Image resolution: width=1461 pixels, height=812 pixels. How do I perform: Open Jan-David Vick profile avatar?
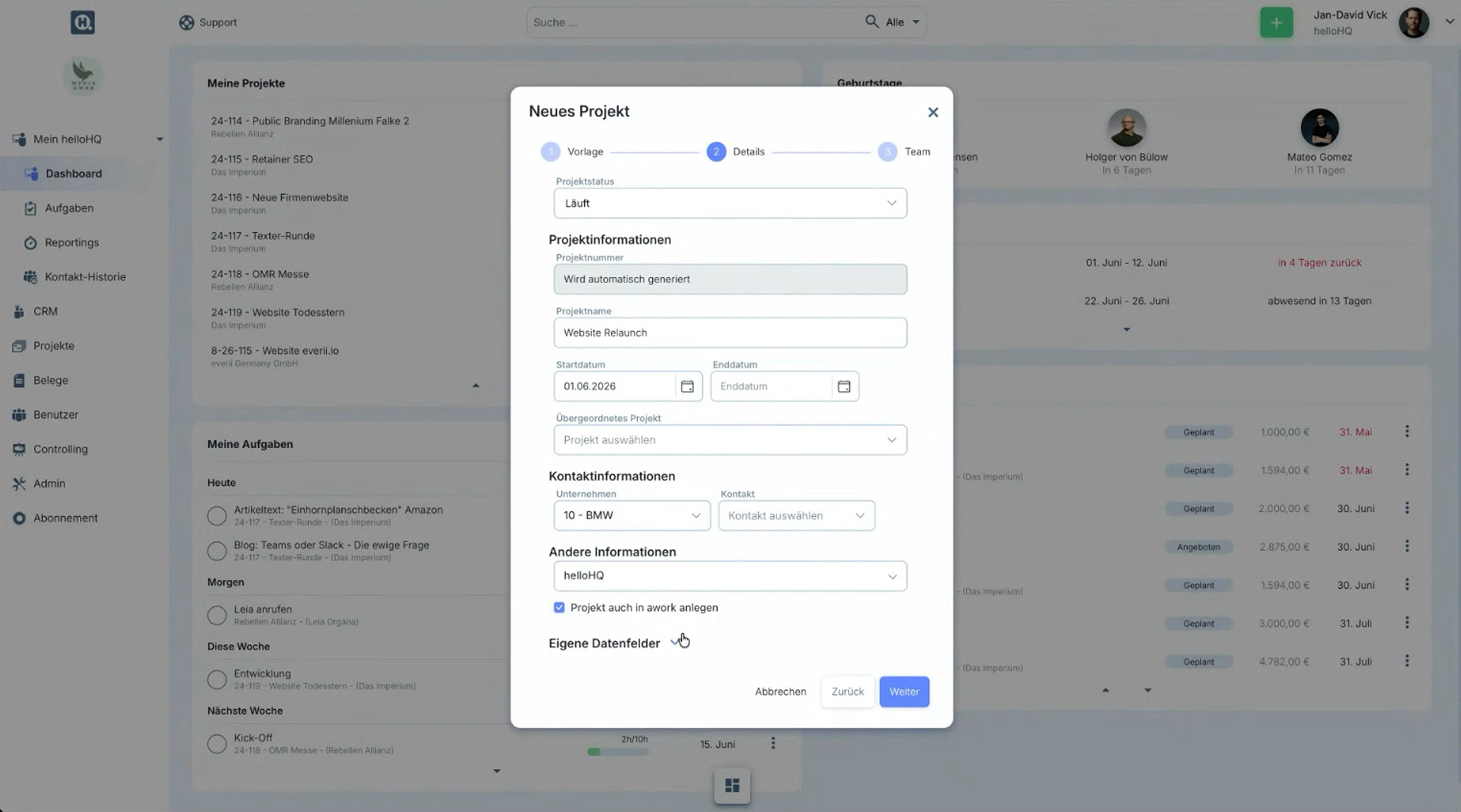tap(1414, 23)
